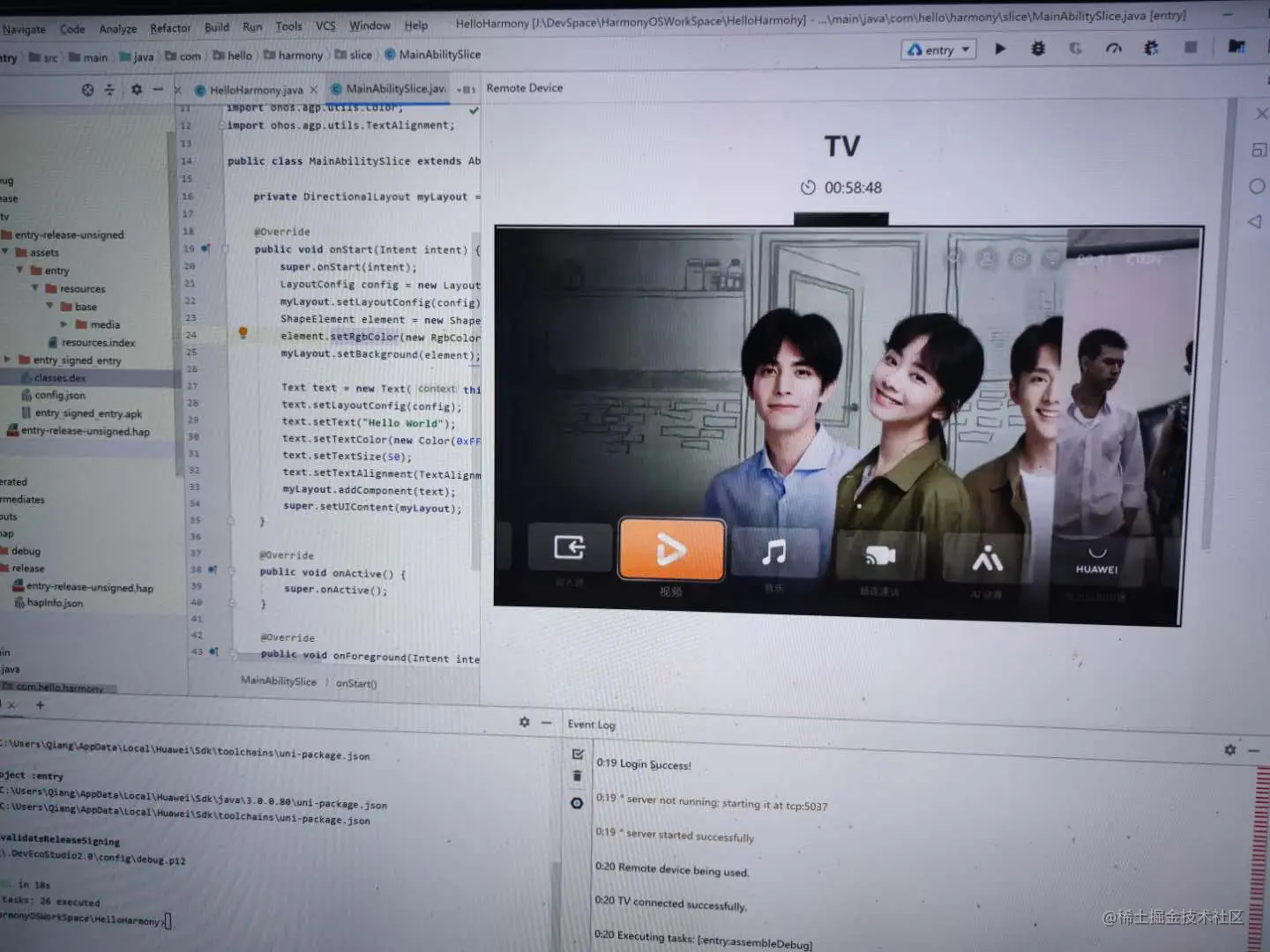
Task: Click the green inspection checkmark in editor
Action: [x=474, y=110]
